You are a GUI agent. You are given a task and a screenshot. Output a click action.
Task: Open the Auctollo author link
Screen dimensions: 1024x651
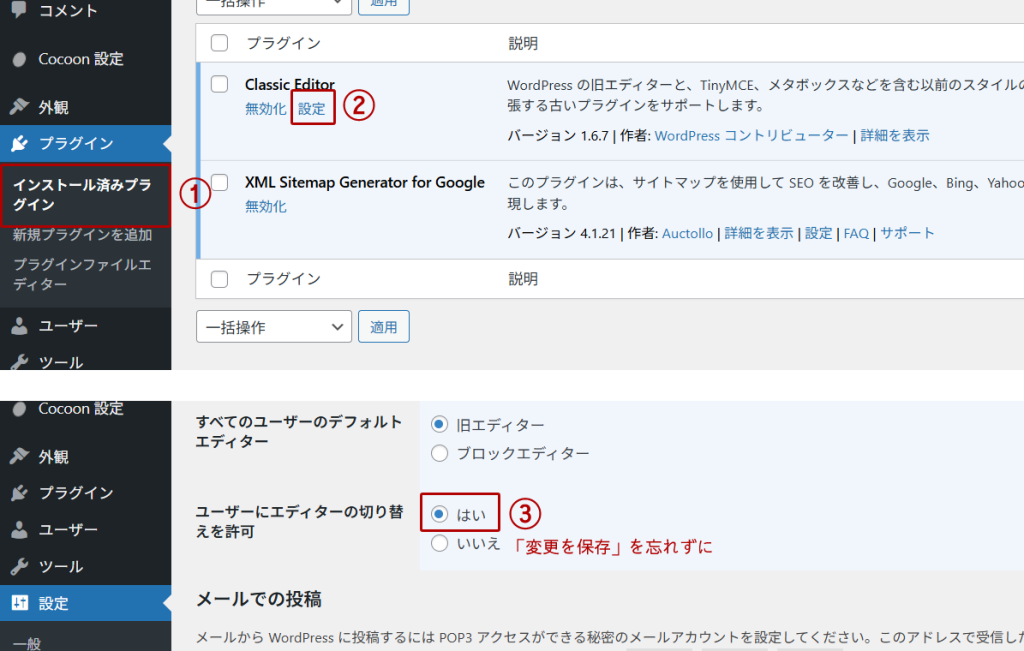click(x=688, y=234)
